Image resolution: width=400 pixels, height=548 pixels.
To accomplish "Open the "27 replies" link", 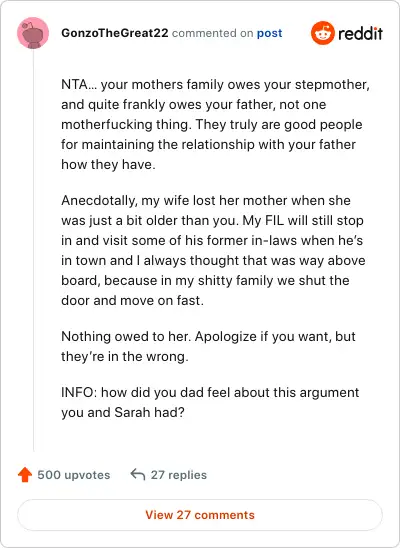I will [x=179, y=475].
